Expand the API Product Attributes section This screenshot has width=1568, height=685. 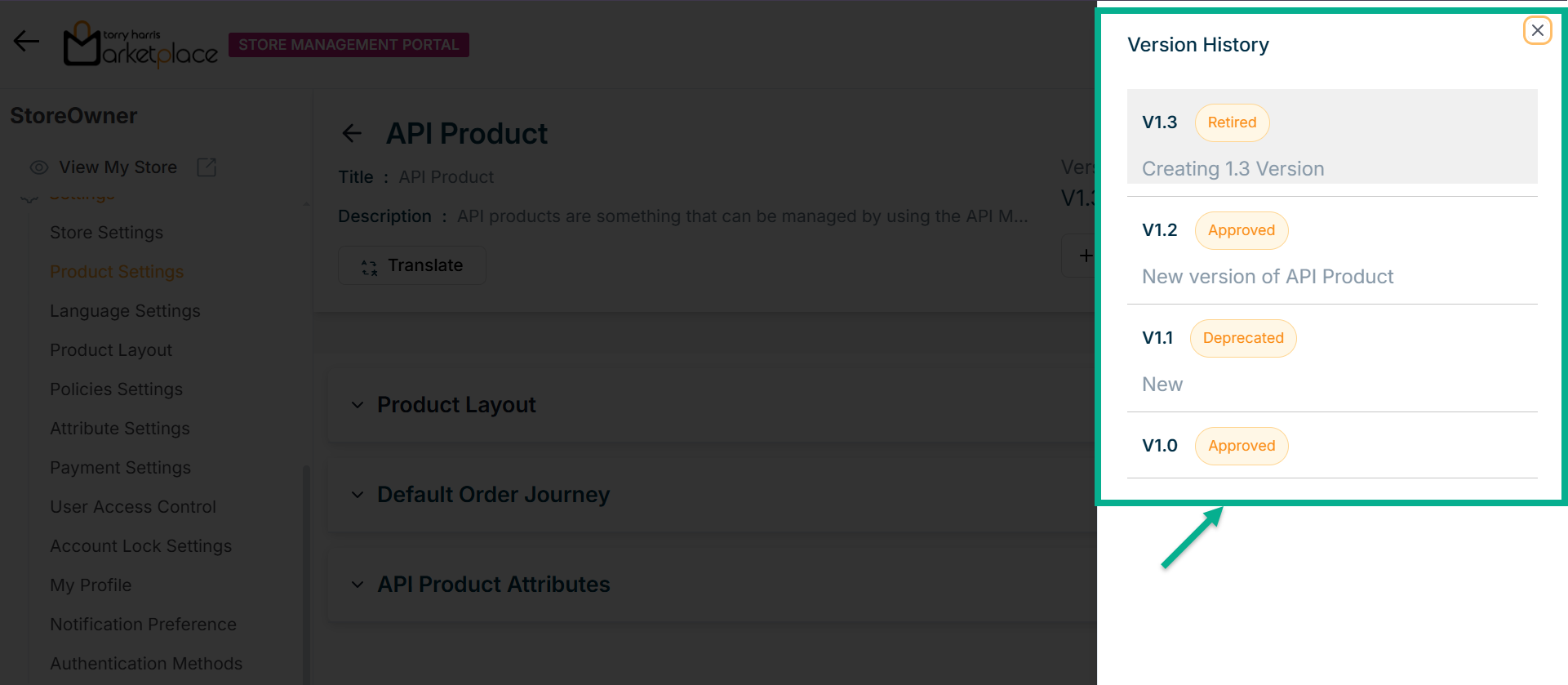[x=358, y=585]
